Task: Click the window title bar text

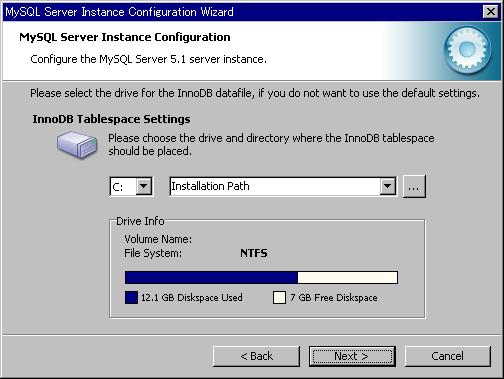Action: (119, 12)
